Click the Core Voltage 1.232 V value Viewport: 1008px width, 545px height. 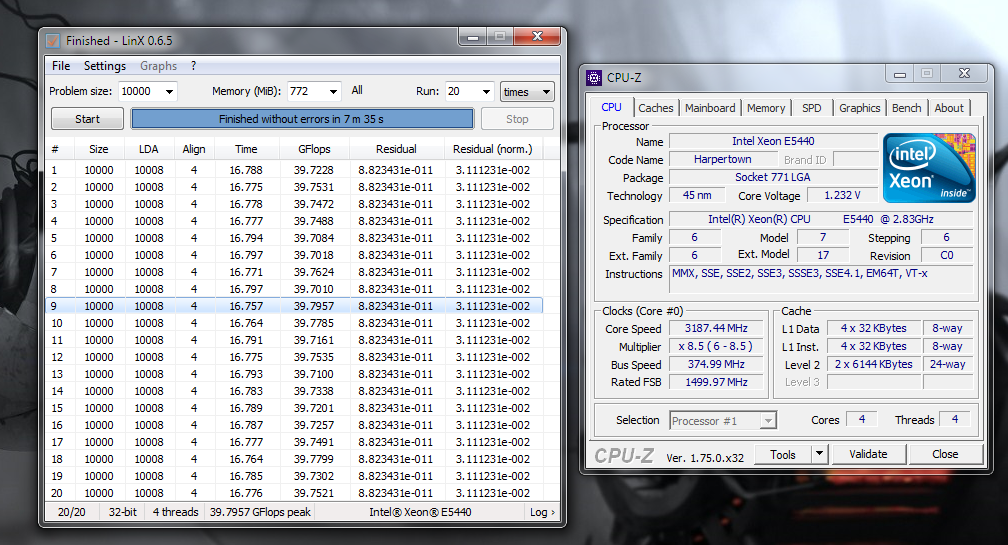tap(842, 195)
